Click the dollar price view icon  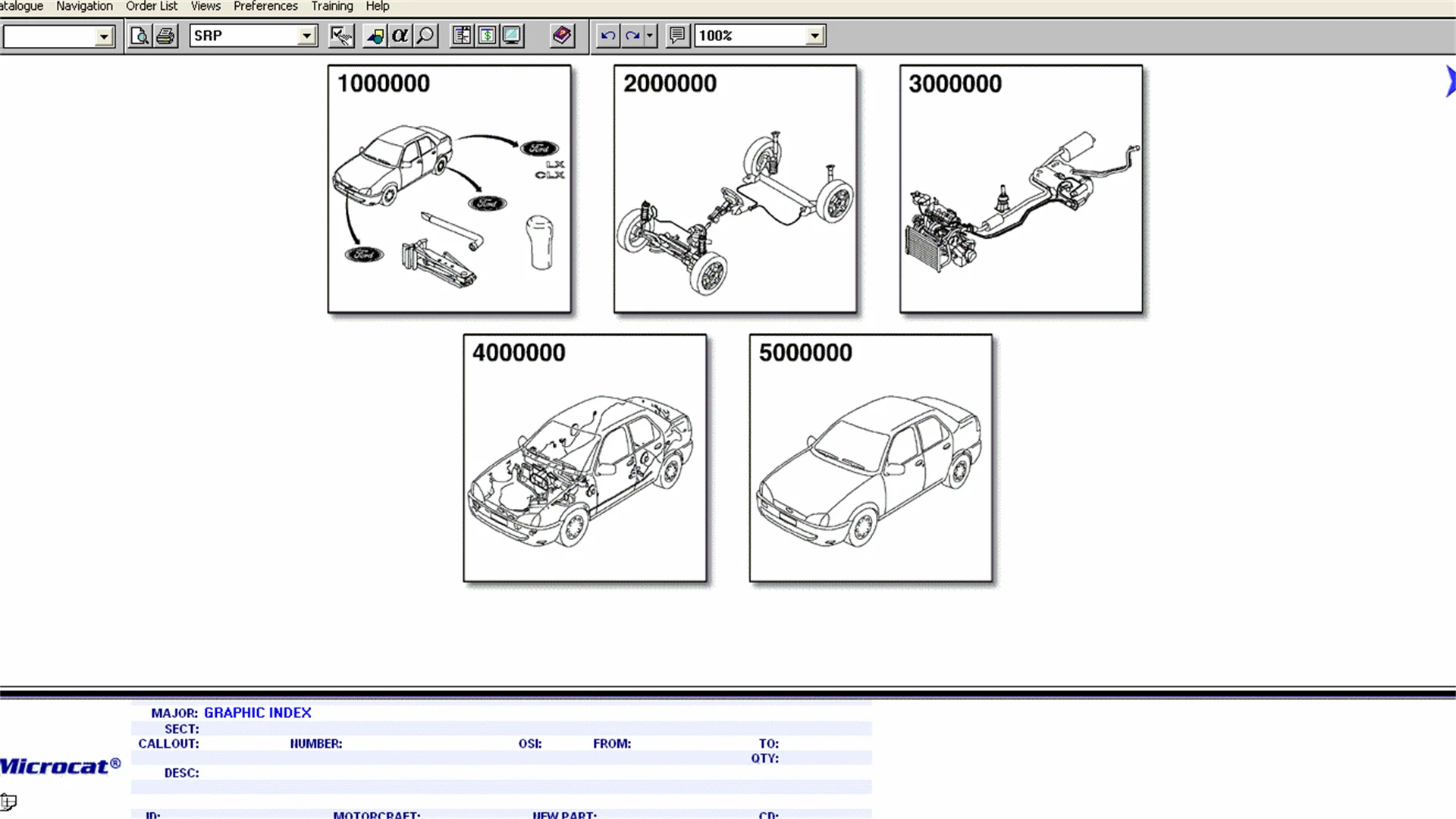(487, 36)
